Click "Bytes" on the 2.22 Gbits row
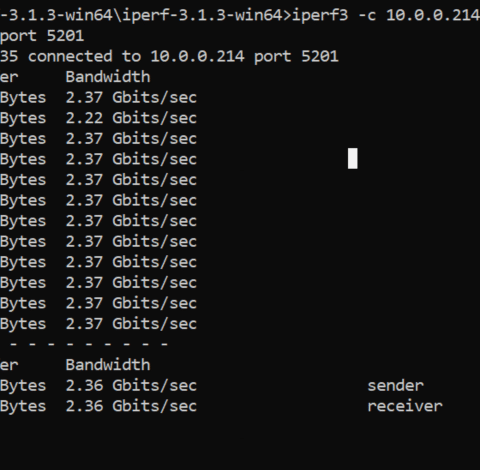Viewport: 480px width, 470px height. [23, 118]
